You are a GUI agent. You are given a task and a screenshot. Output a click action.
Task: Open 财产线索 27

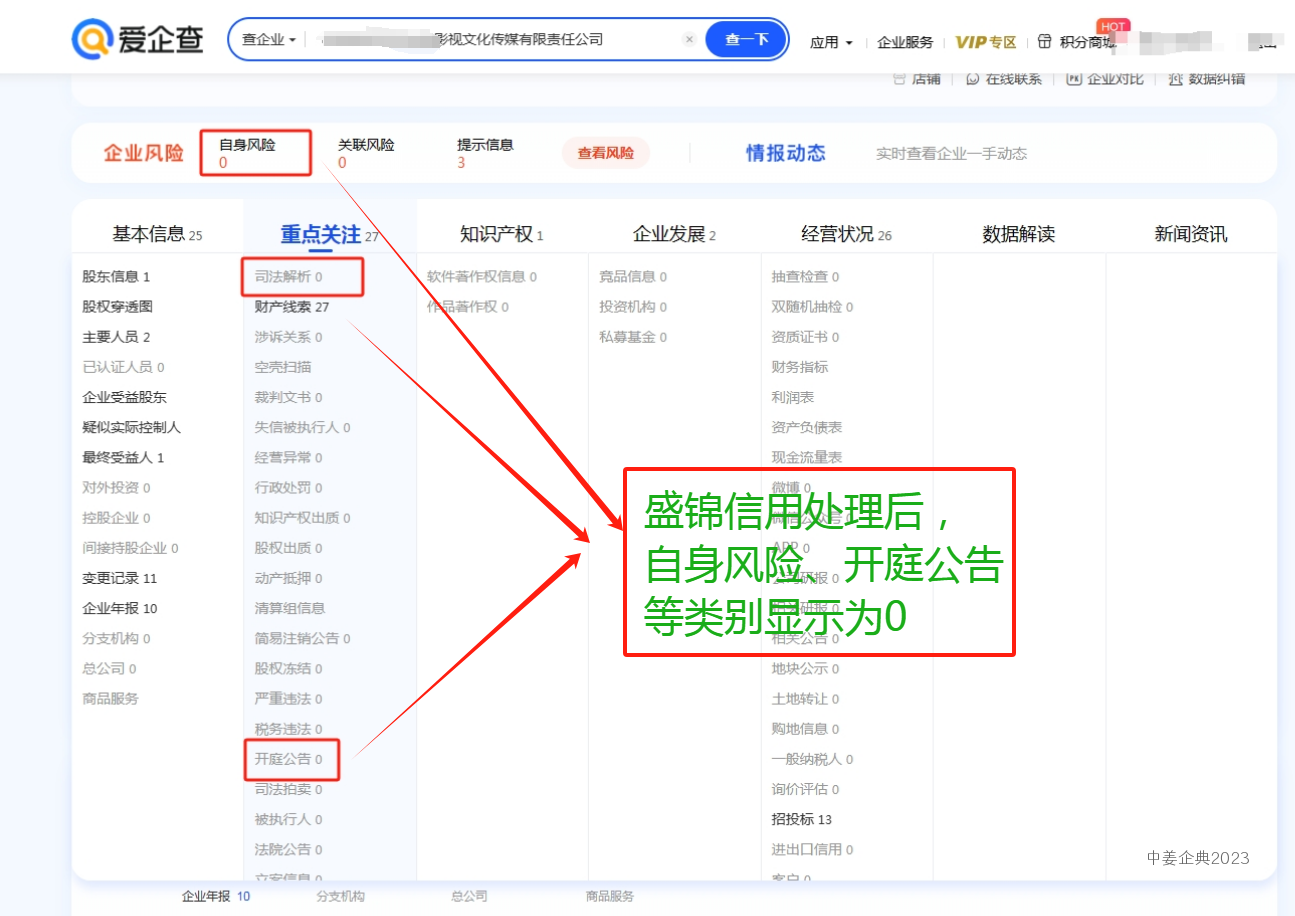click(292, 307)
